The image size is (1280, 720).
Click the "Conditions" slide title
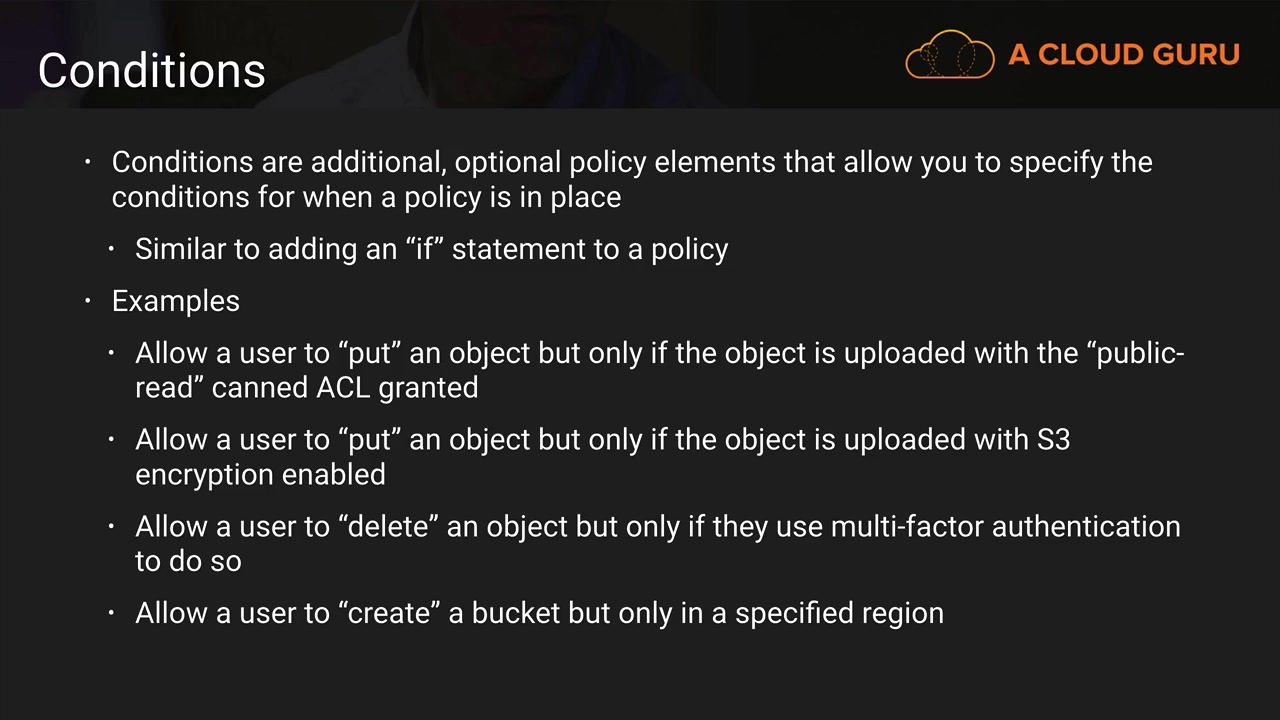click(152, 71)
